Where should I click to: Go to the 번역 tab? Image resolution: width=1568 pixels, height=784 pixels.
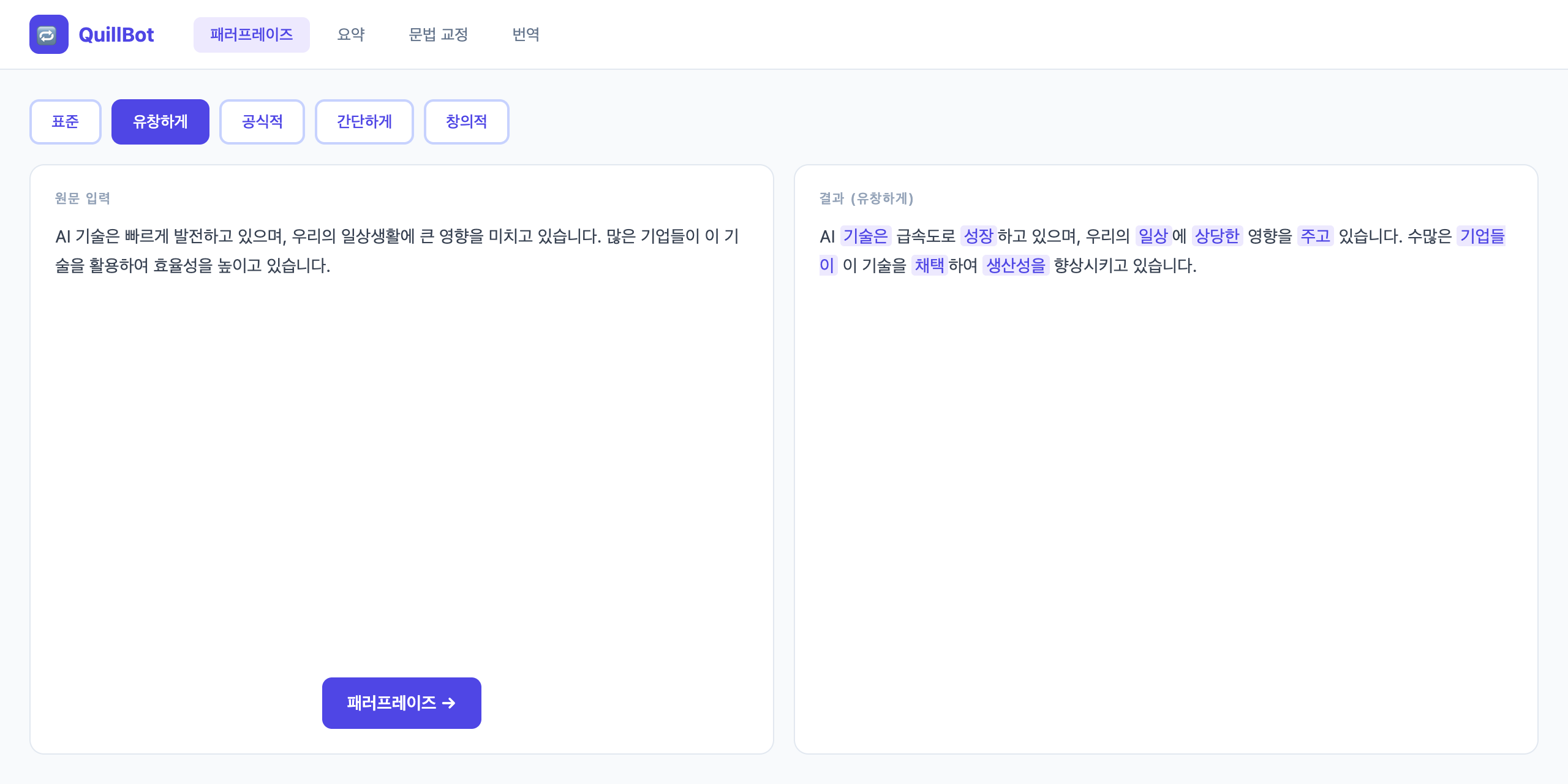(526, 35)
